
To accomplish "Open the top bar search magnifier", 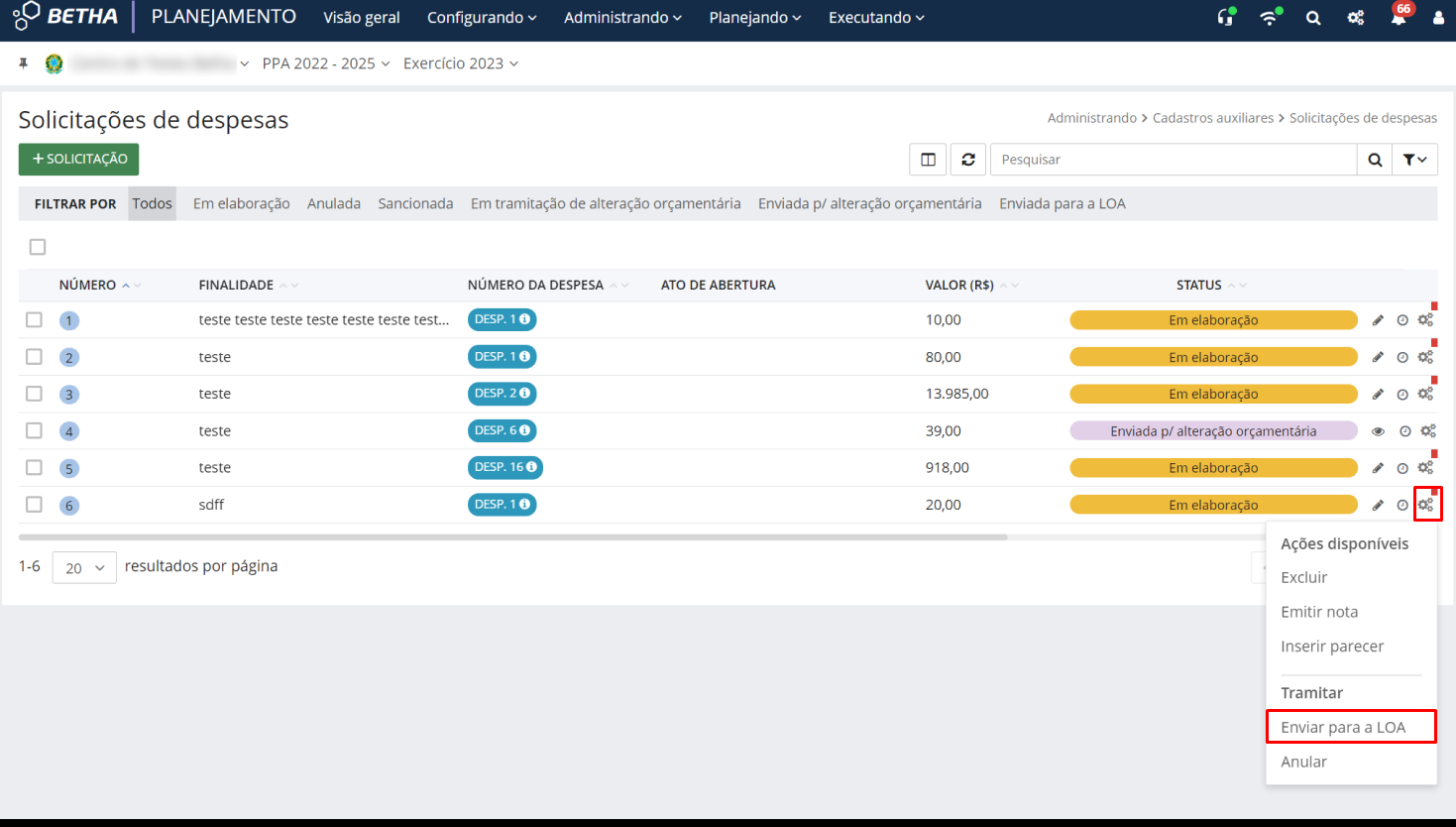I will (1313, 18).
